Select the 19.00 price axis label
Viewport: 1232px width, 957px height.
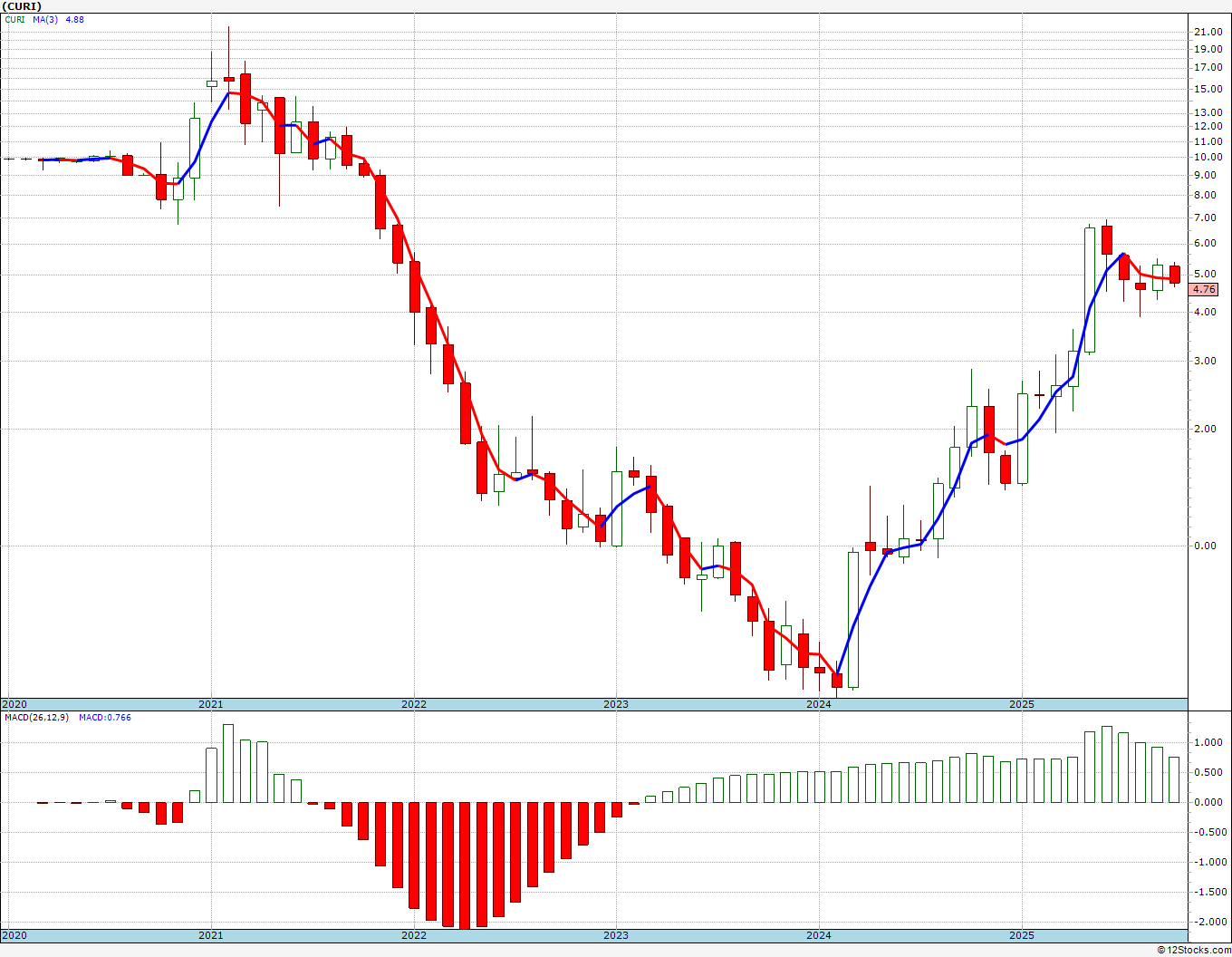pyautogui.click(x=1208, y=50)
